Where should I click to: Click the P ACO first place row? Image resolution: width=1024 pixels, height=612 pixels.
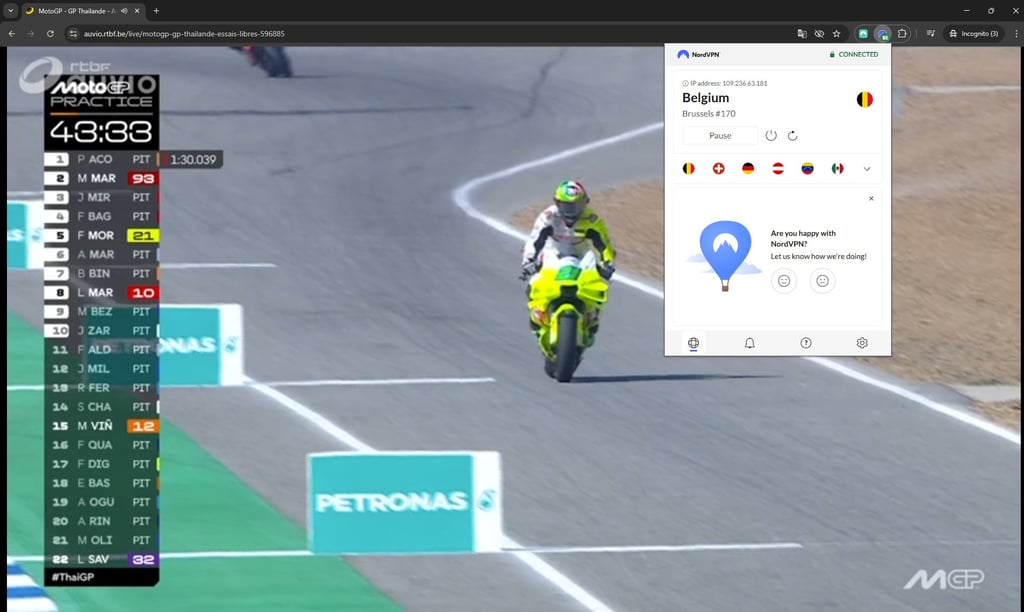pyautogui.click(x=101, y=159)
